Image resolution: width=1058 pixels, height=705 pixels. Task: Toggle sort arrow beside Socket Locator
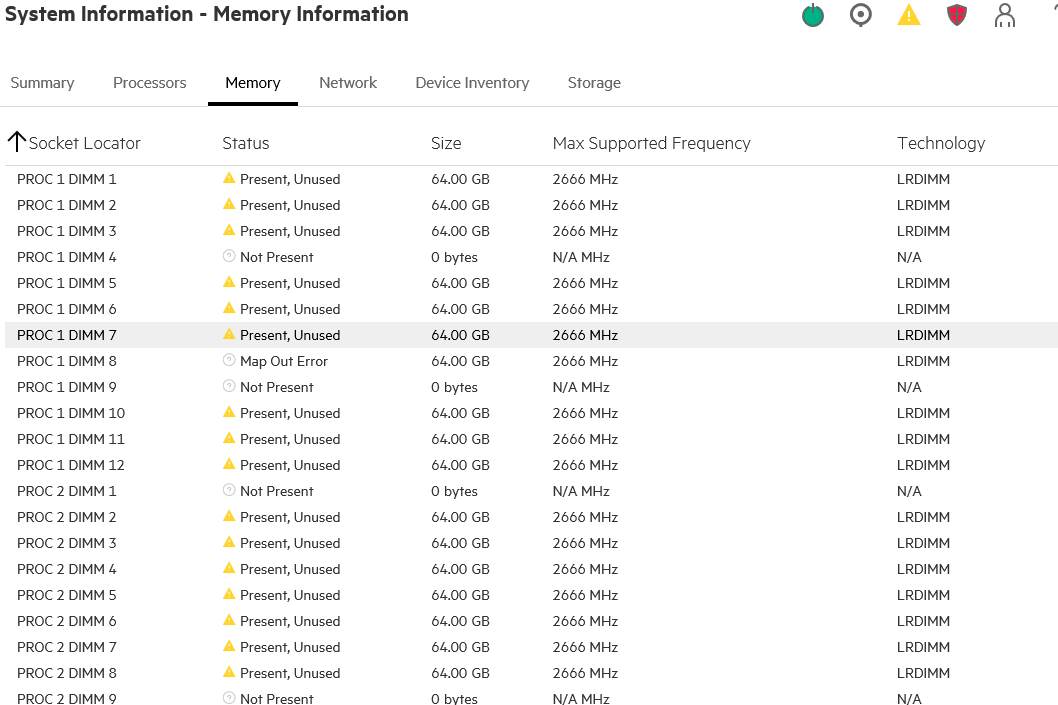pyautogui.click(x=16, y=142)
